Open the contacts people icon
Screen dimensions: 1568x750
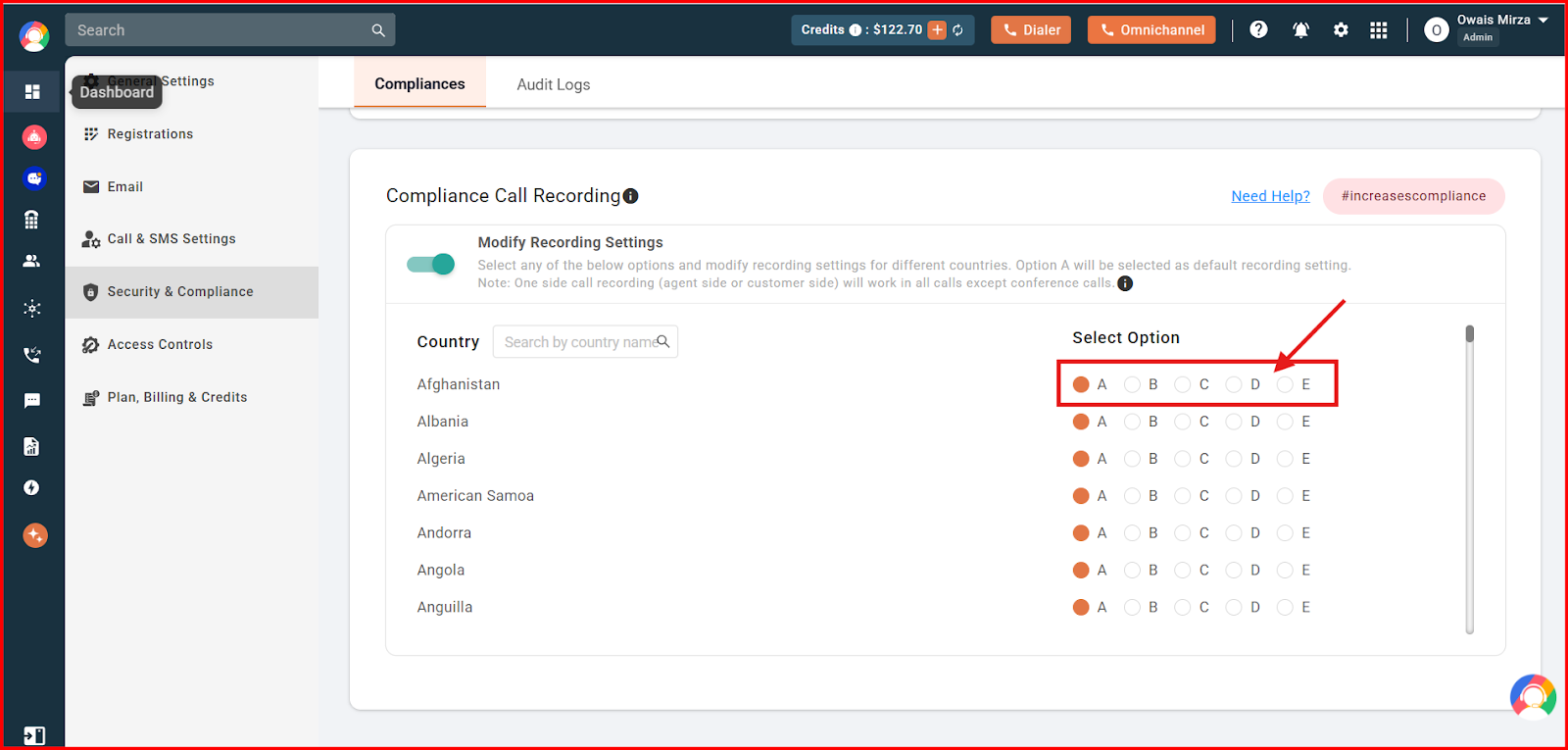pyautogui.click(x=31, y=261)
